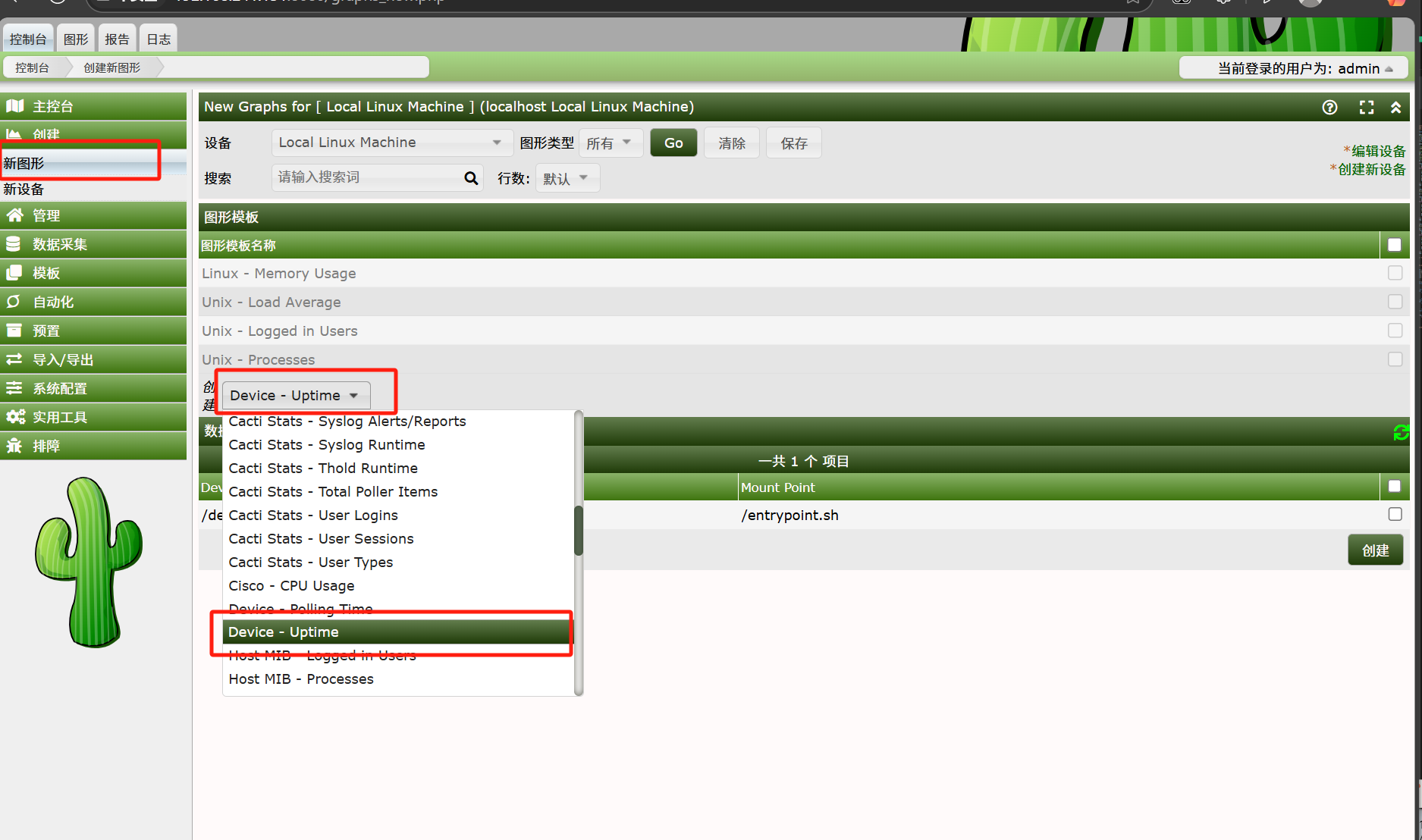Select Cacti Stats - User Types option
Viewport: 1422px width, 840px height.
click(398, 563)
